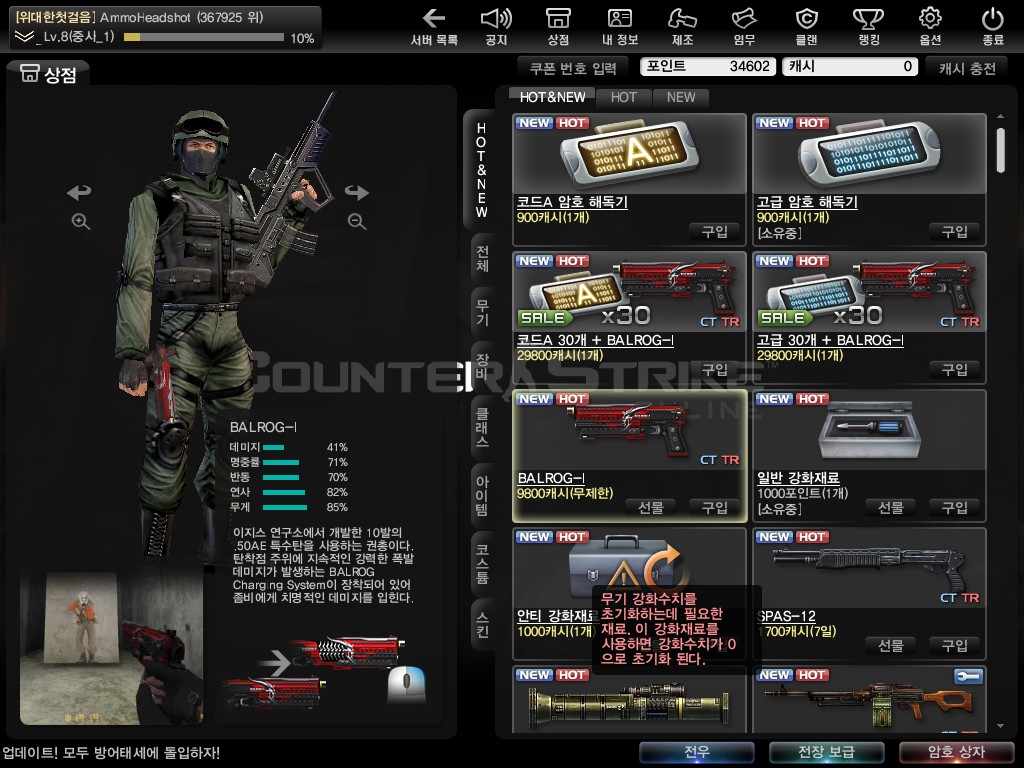
Task: Open the 전우 button at bottom
Action: (696, 752)
